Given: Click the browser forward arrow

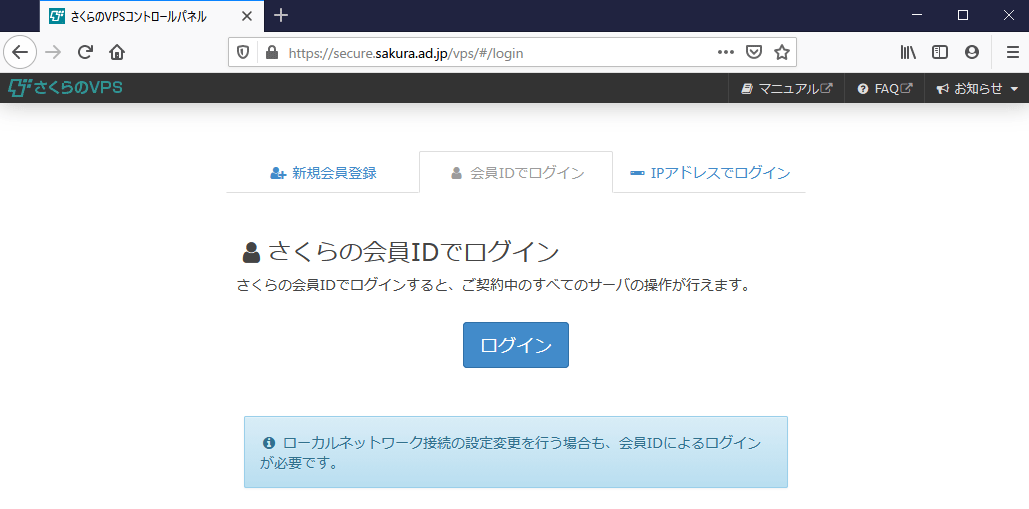Looking at the screenshot, I should (x=54, y=52).
